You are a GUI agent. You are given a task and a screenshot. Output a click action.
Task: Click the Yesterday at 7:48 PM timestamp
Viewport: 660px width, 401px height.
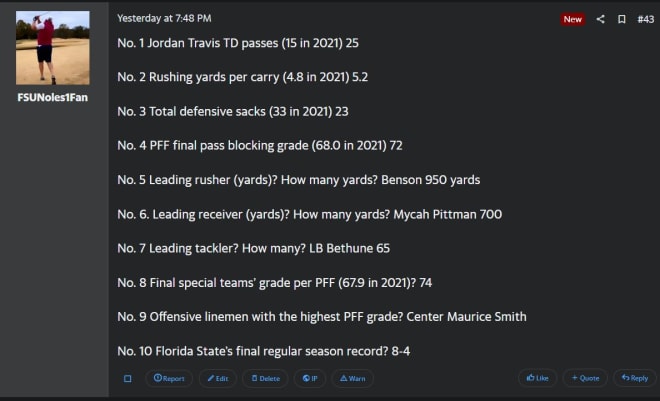164,18
